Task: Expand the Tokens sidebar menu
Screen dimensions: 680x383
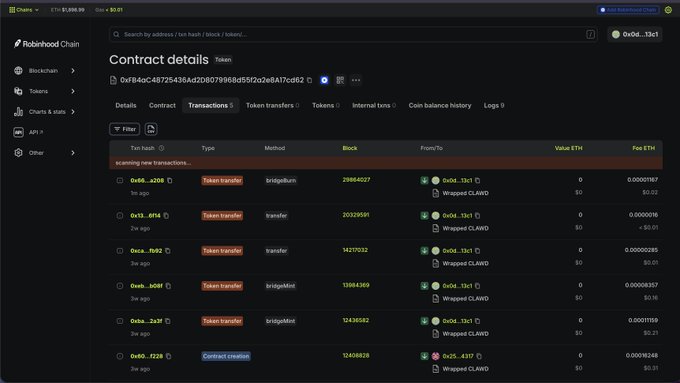Action: tap(44, 91)
